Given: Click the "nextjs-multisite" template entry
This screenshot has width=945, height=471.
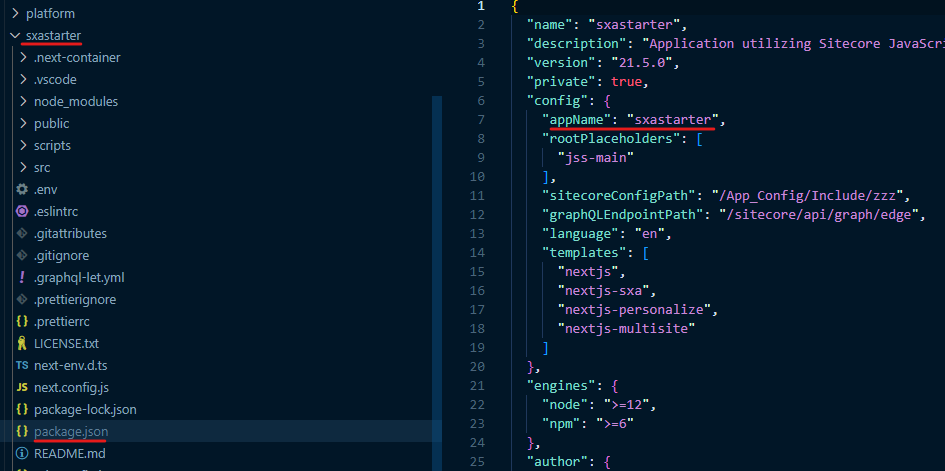Looking at the screenshot, I should [x=627, y=328].
